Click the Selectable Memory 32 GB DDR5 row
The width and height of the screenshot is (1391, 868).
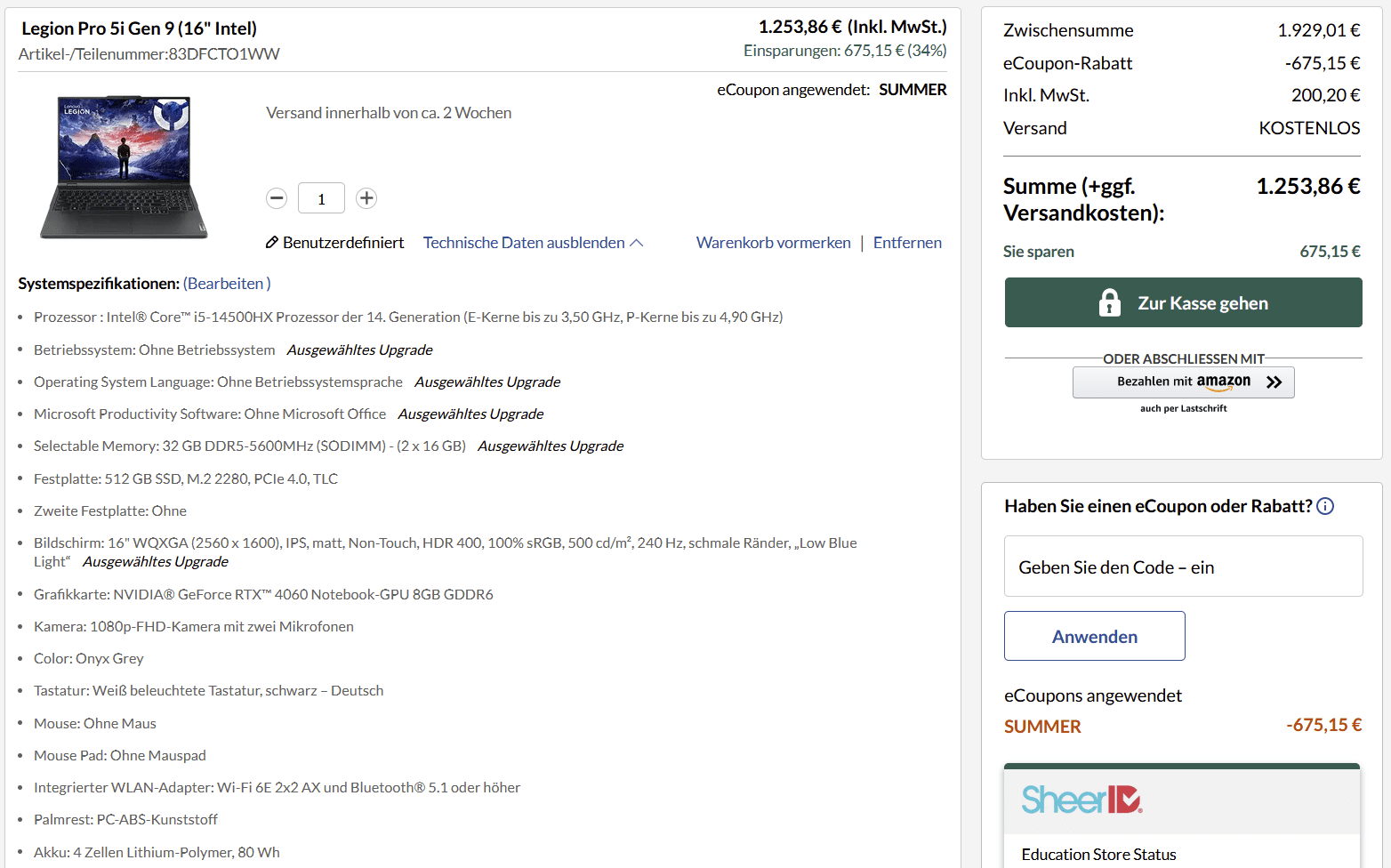(x=328, y=446)
